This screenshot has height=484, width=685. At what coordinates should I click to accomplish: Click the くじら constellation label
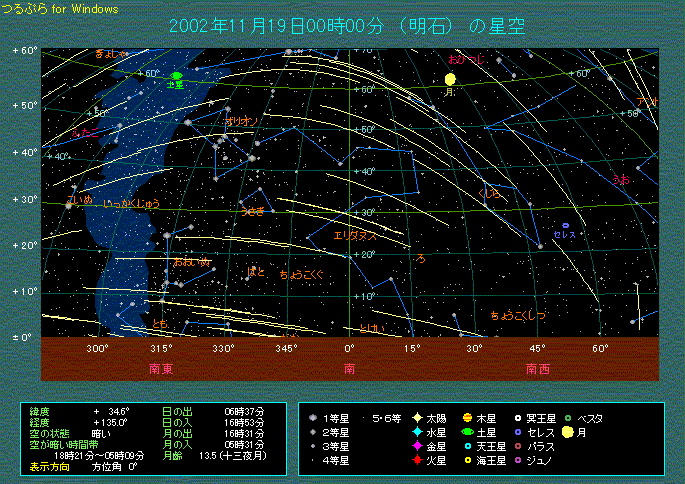[x=491, y=193]
